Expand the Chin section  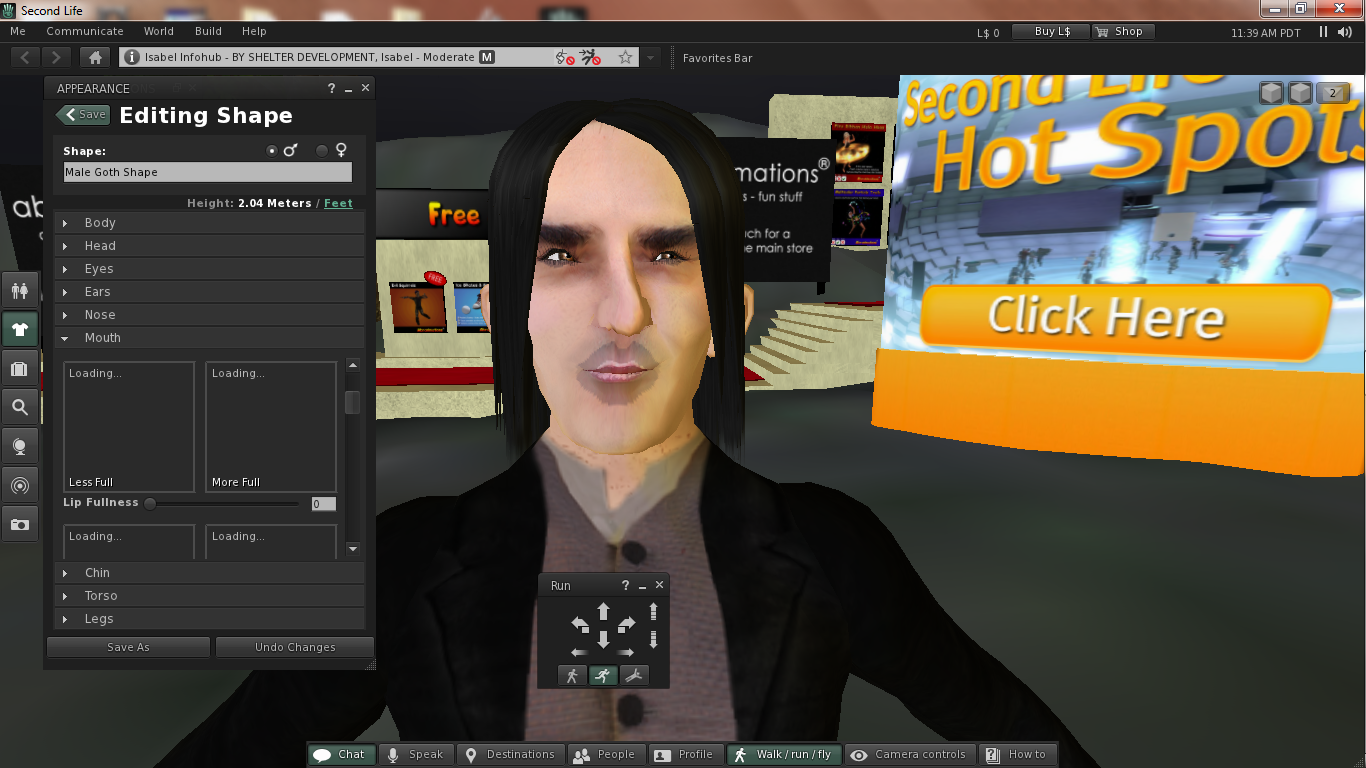point(209,573)
